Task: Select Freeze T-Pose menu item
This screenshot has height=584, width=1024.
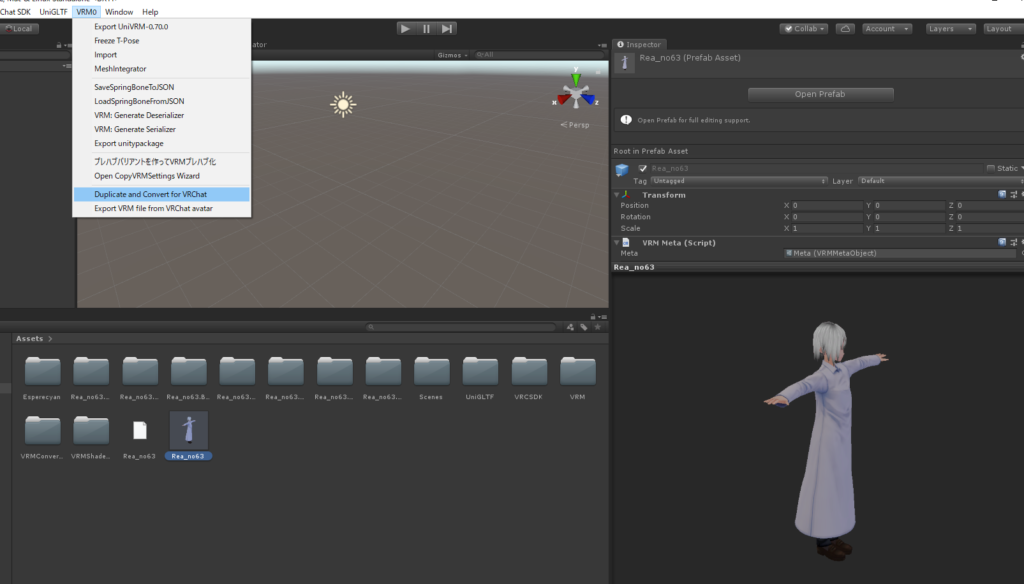Action: [161, 41]
